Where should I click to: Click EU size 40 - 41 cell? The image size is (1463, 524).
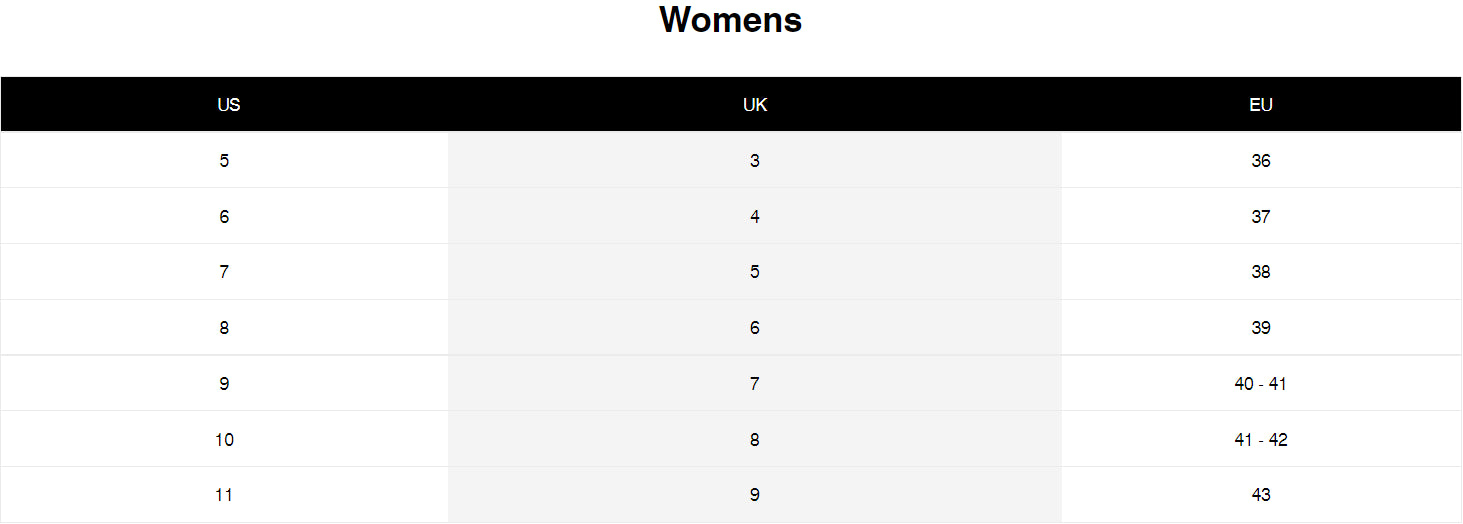coord(1260,384)
